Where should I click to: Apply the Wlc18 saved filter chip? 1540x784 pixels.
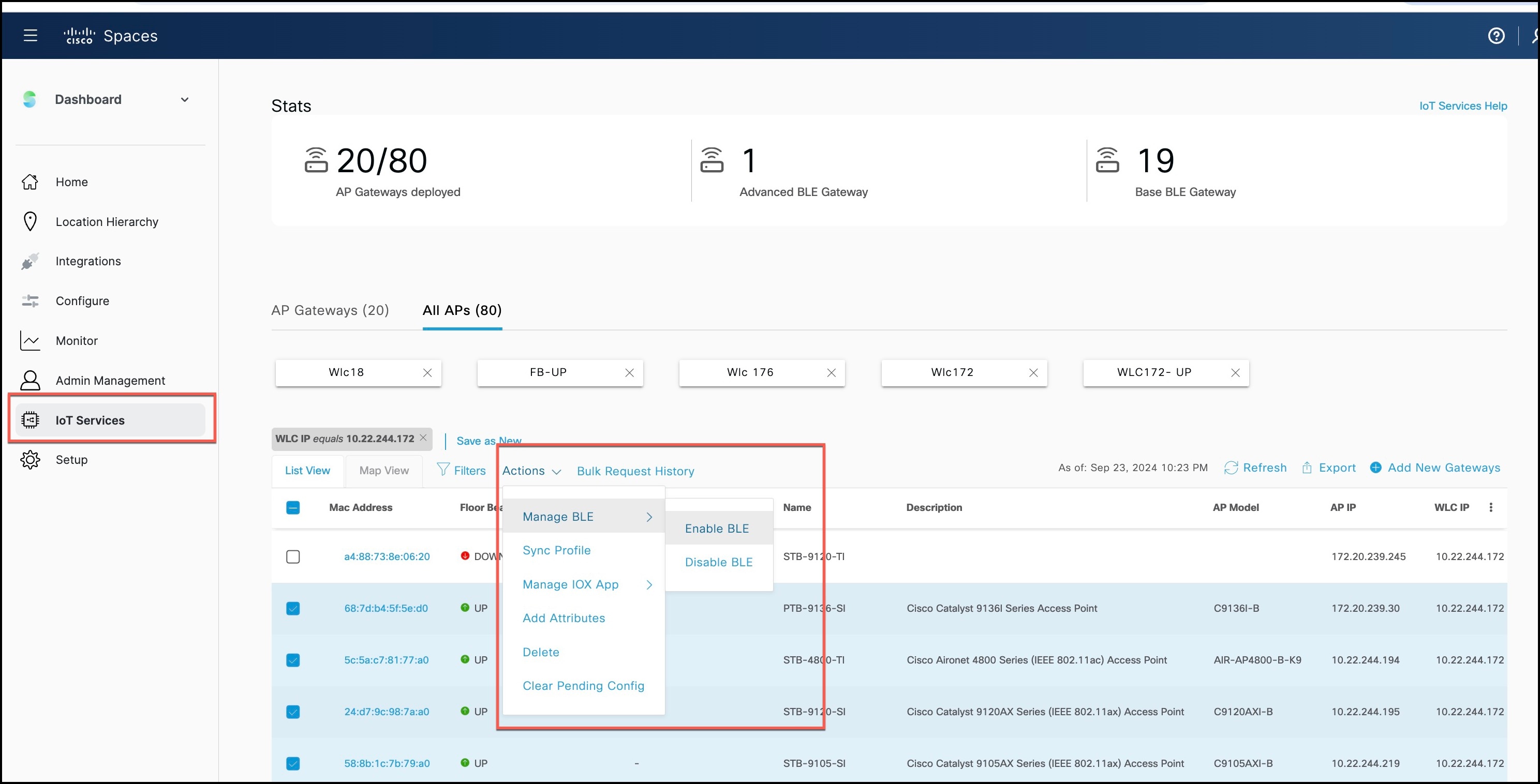coord(346,372)
